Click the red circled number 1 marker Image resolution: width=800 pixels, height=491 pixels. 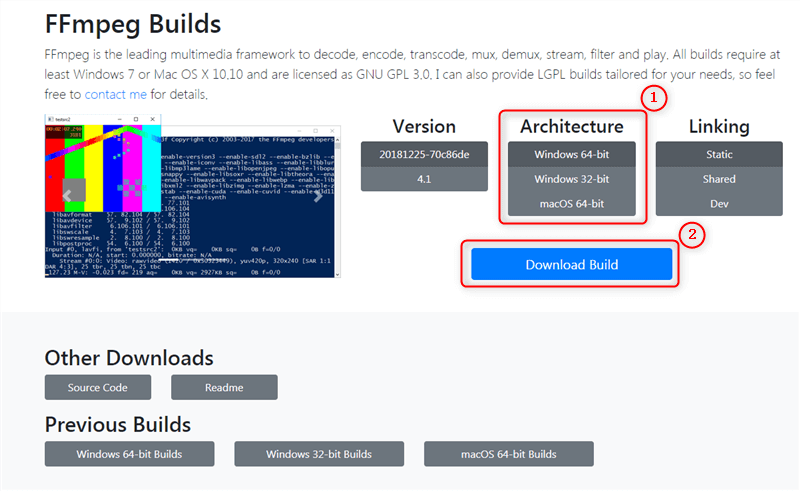(654, 98)
